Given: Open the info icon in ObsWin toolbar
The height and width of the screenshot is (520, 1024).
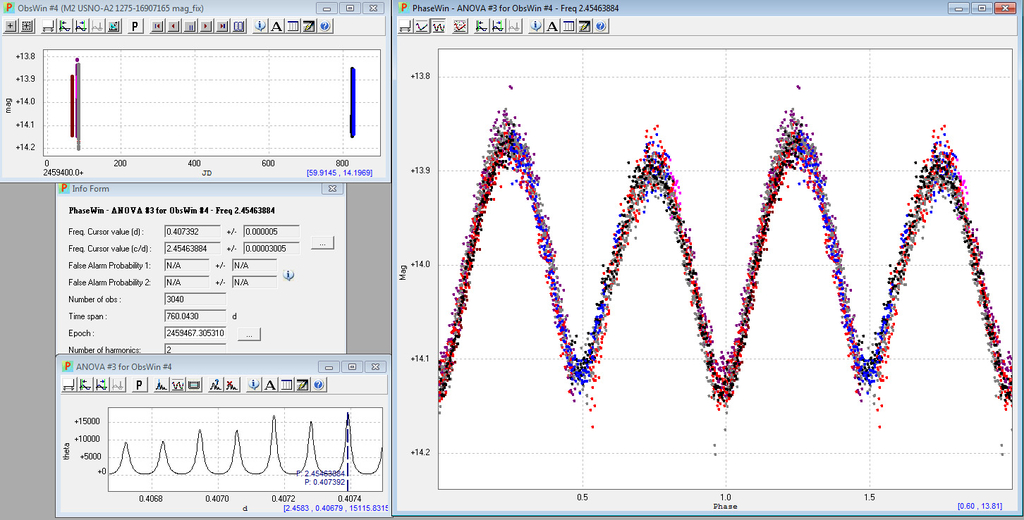Looking at the screenshot, I should pyautogui.click(x=260, y=26).
